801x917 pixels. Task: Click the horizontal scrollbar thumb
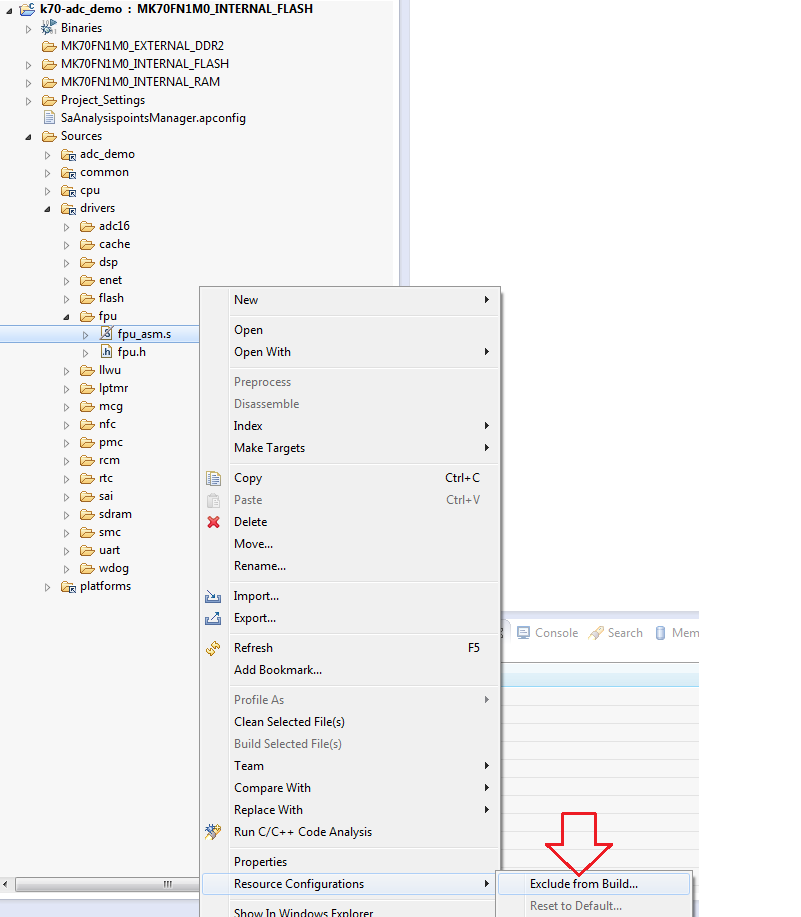click(x=108, y=884)
